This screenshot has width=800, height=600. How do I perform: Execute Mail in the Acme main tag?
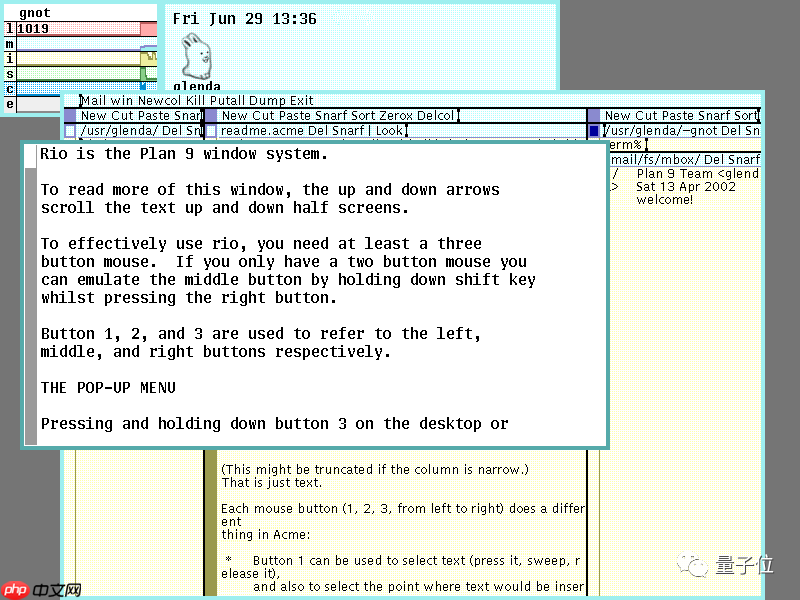click(x=87, y=100)
